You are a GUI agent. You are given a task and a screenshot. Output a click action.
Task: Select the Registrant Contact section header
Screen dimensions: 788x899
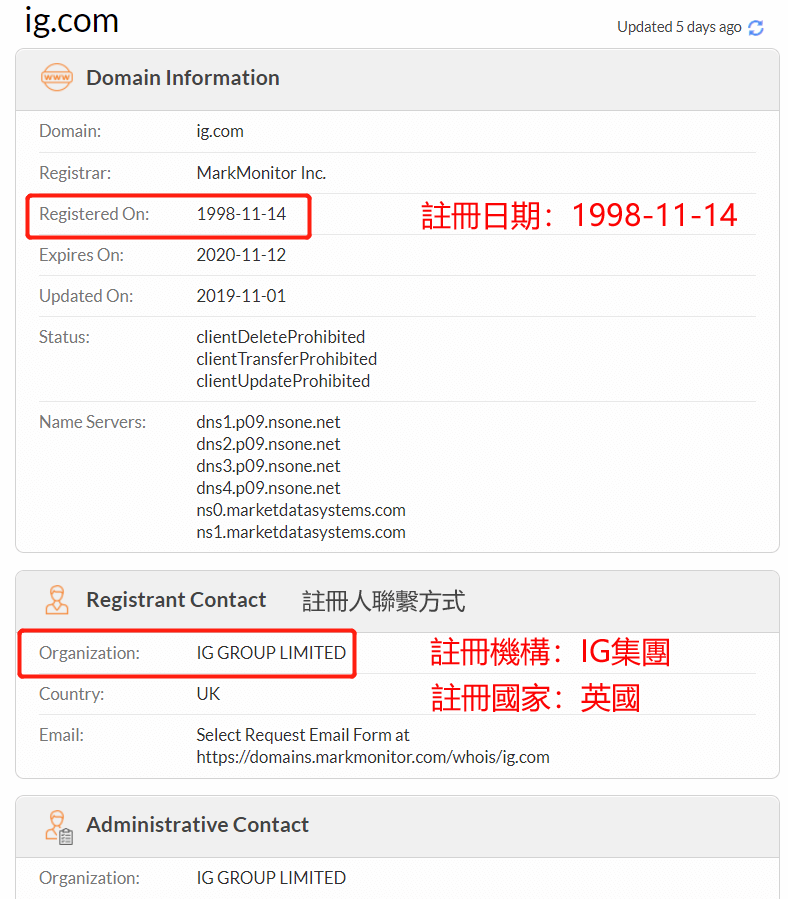pos(176,599)
